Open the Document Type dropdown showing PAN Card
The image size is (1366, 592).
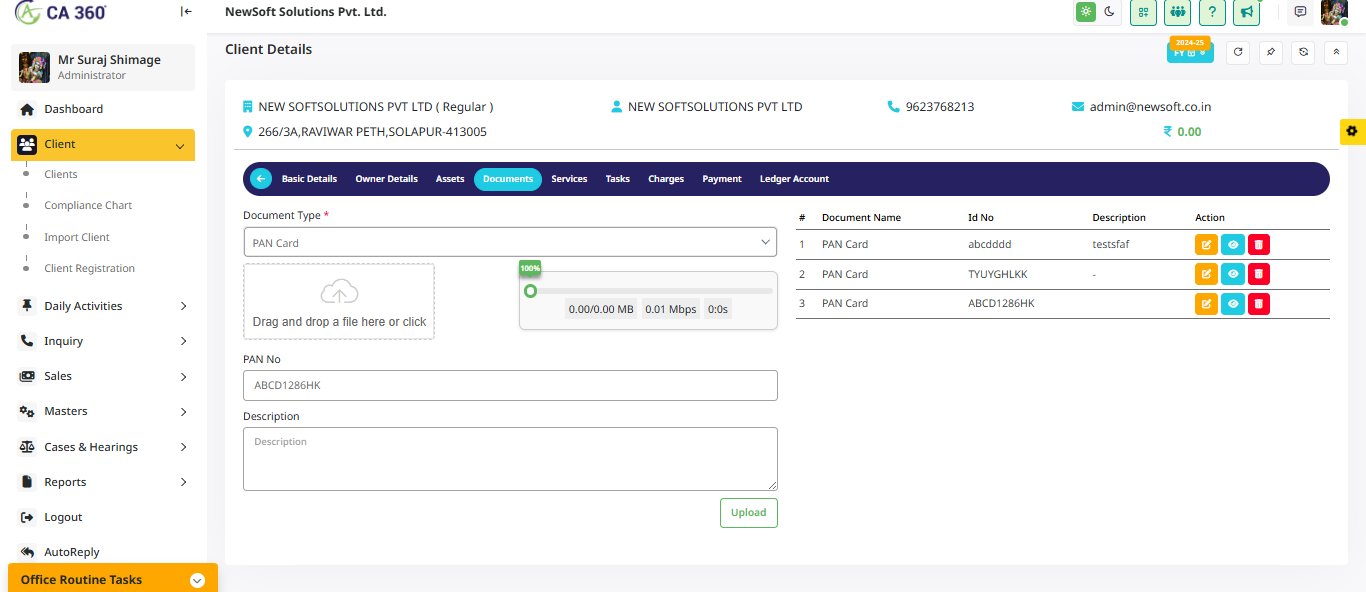tap(510, 242)
